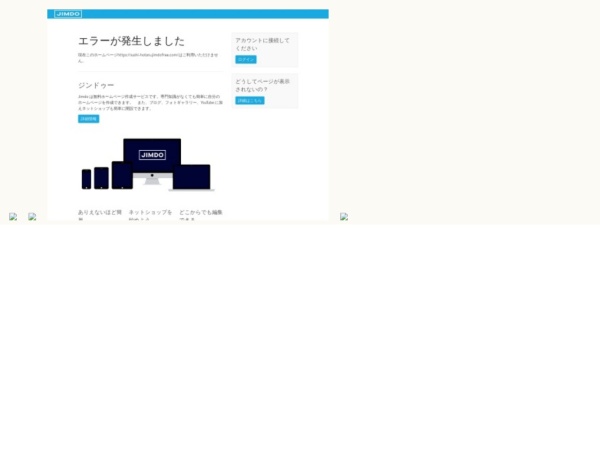Click the ジンドゥー section heading
Viewport: 600px width, 450px height.
coord(96,85)
